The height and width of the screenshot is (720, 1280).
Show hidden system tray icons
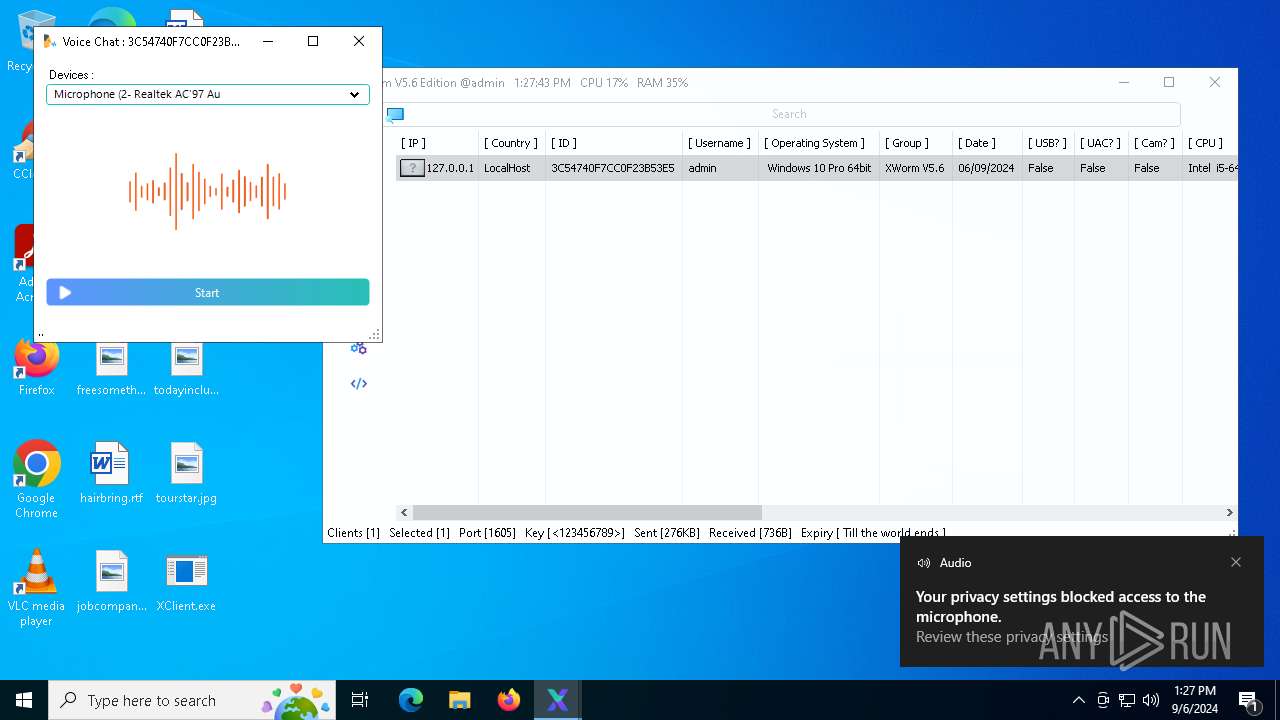[x=1078, y=700]
